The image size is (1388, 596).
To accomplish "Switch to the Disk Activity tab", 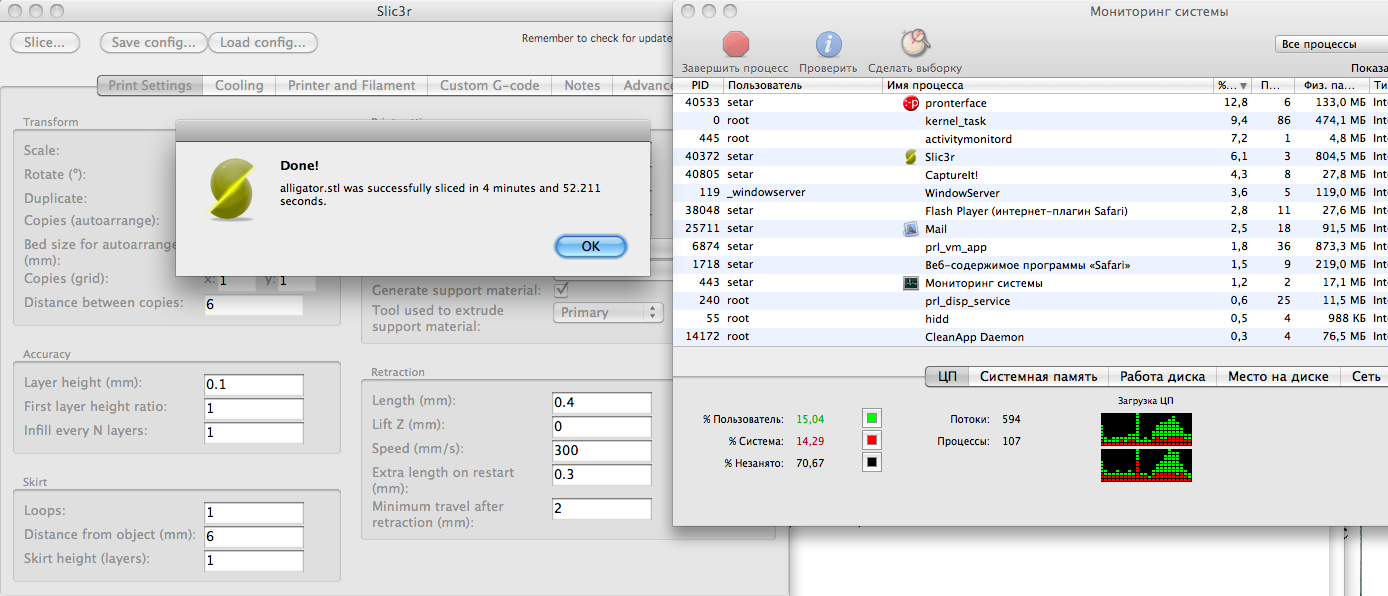I will click(1163, 377).
